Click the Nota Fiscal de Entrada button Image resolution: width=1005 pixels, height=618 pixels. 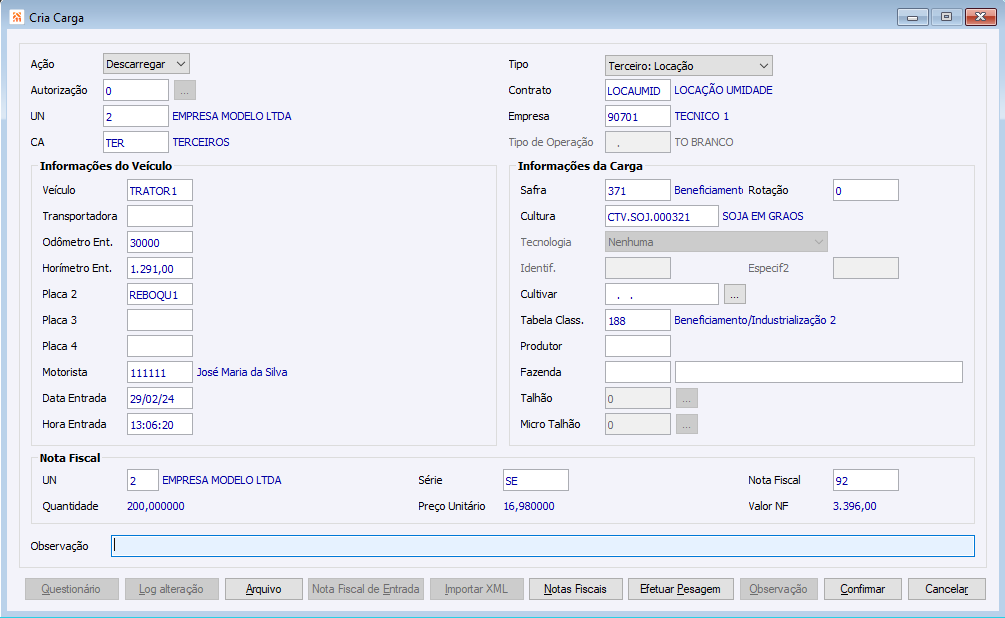[x=366, y=589]
